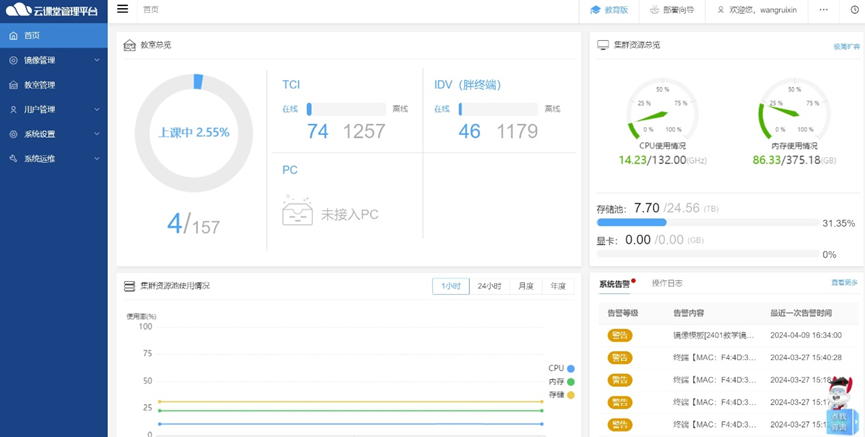The image size is (865, 437).
Task: Click the 存储池 usage progress bar
Action: click(x=706, y=223)
